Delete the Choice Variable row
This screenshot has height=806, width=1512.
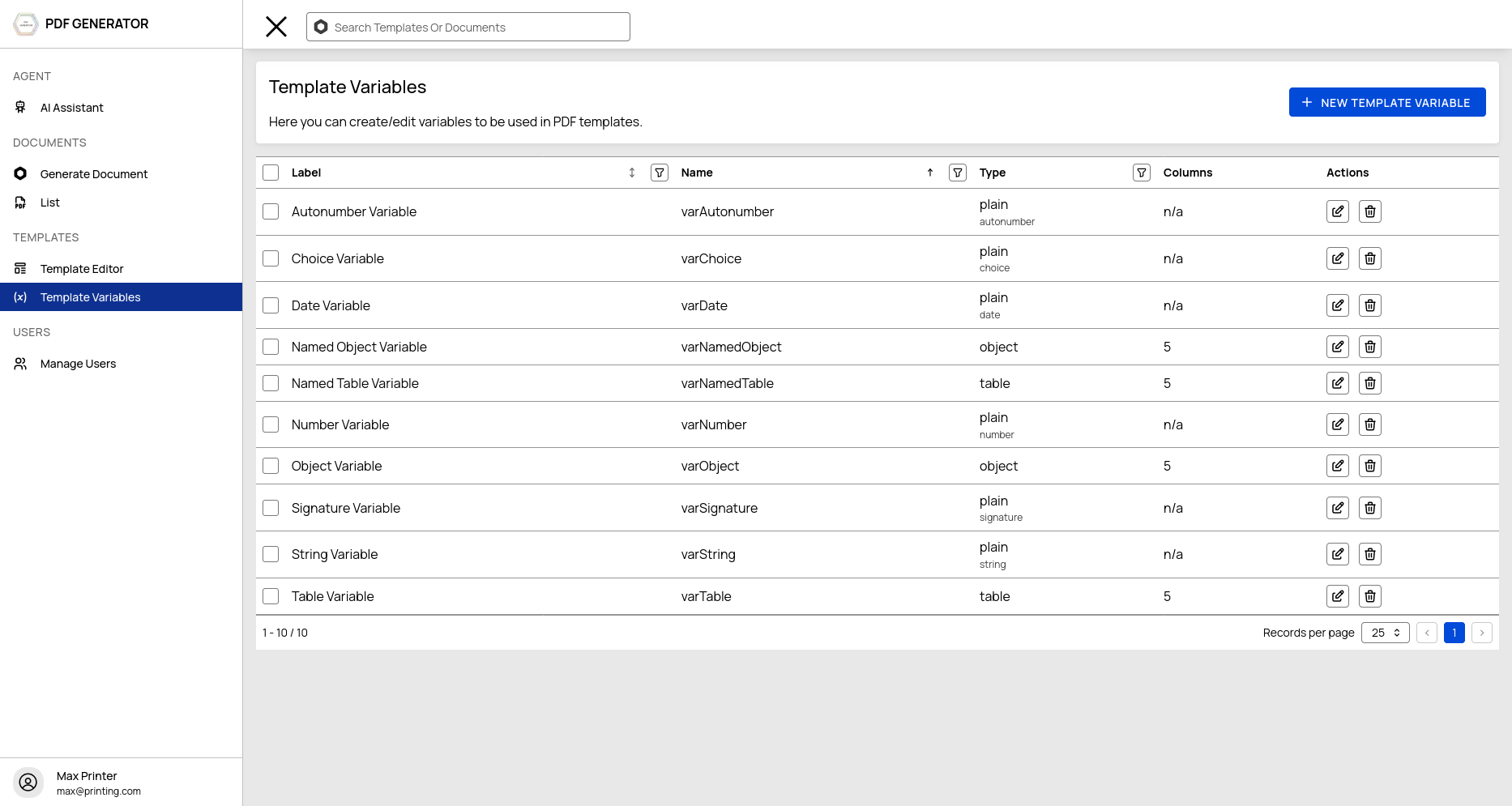(1370, 258)
